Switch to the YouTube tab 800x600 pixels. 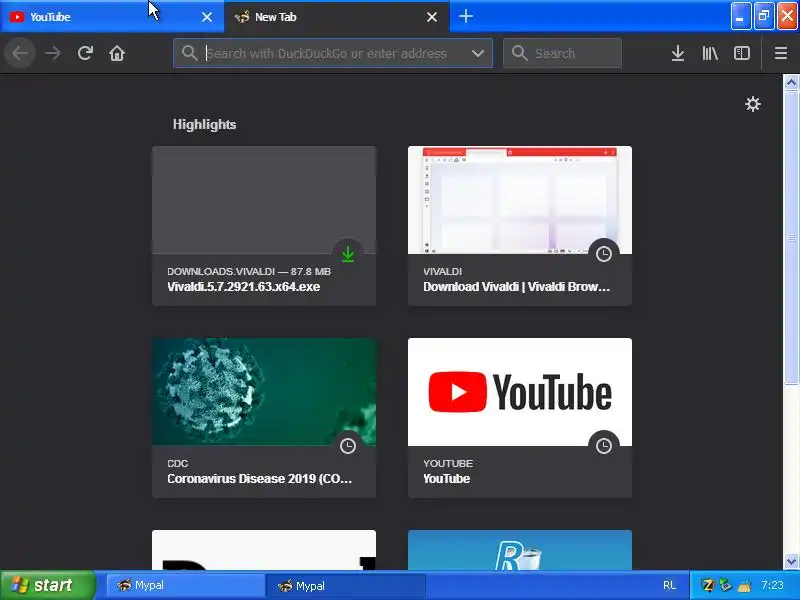[x=112, y=17]
